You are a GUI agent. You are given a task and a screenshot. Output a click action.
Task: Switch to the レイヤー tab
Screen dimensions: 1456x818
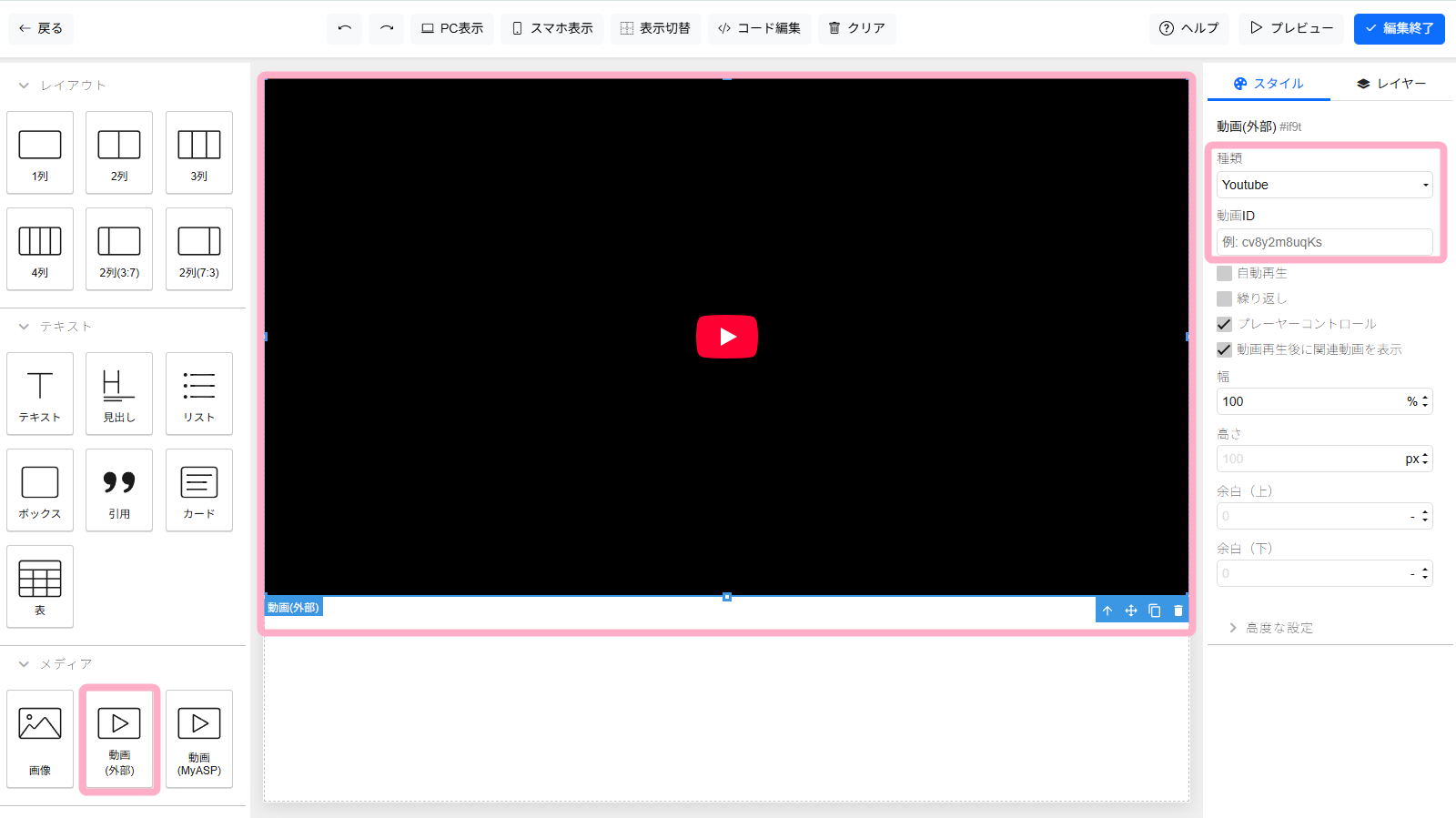(x=1390, y=84)
